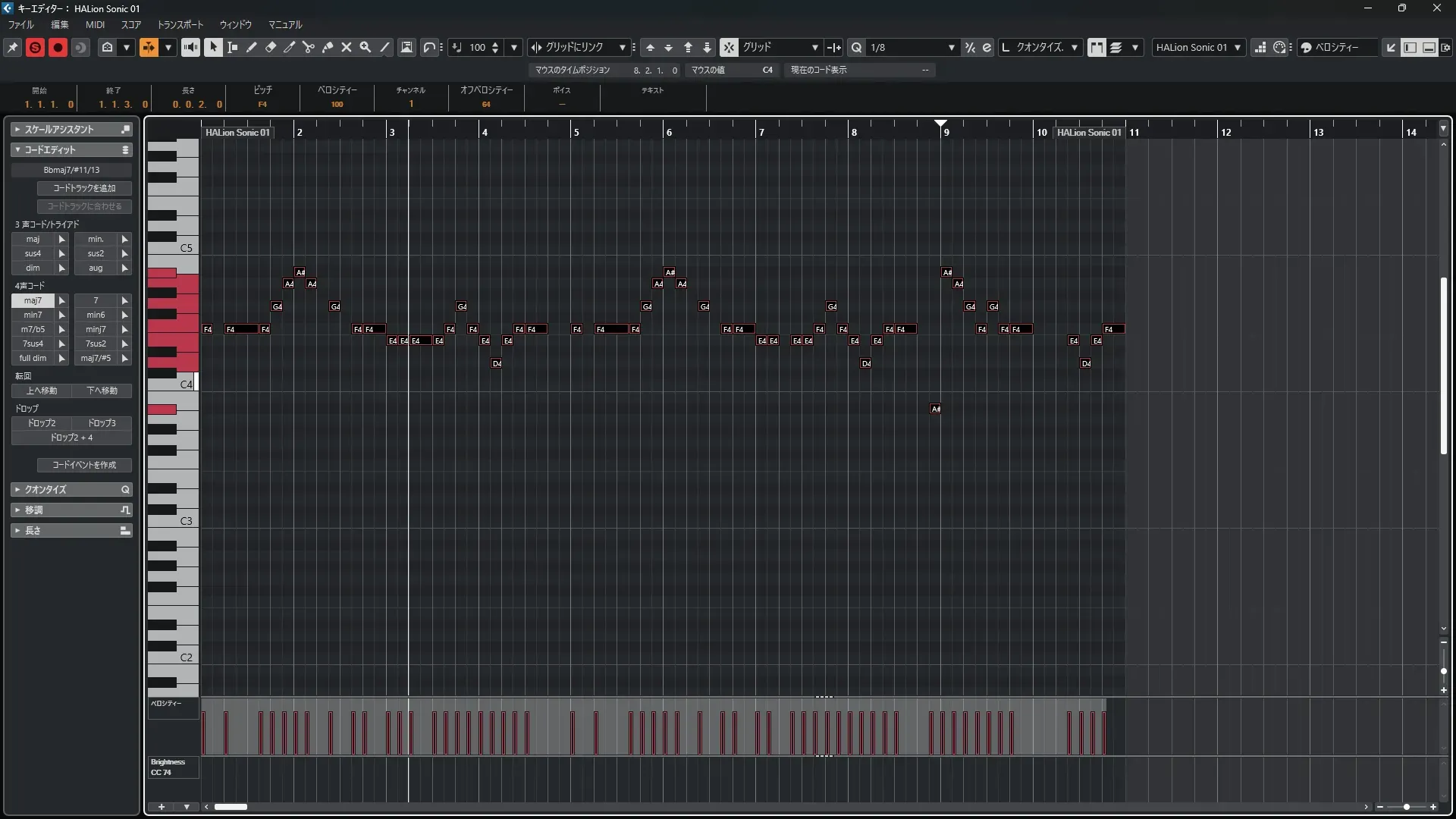Screen dimensions: 1456x819
Task: Open the トランスポート menu
Action: click(x=180, y=25)
